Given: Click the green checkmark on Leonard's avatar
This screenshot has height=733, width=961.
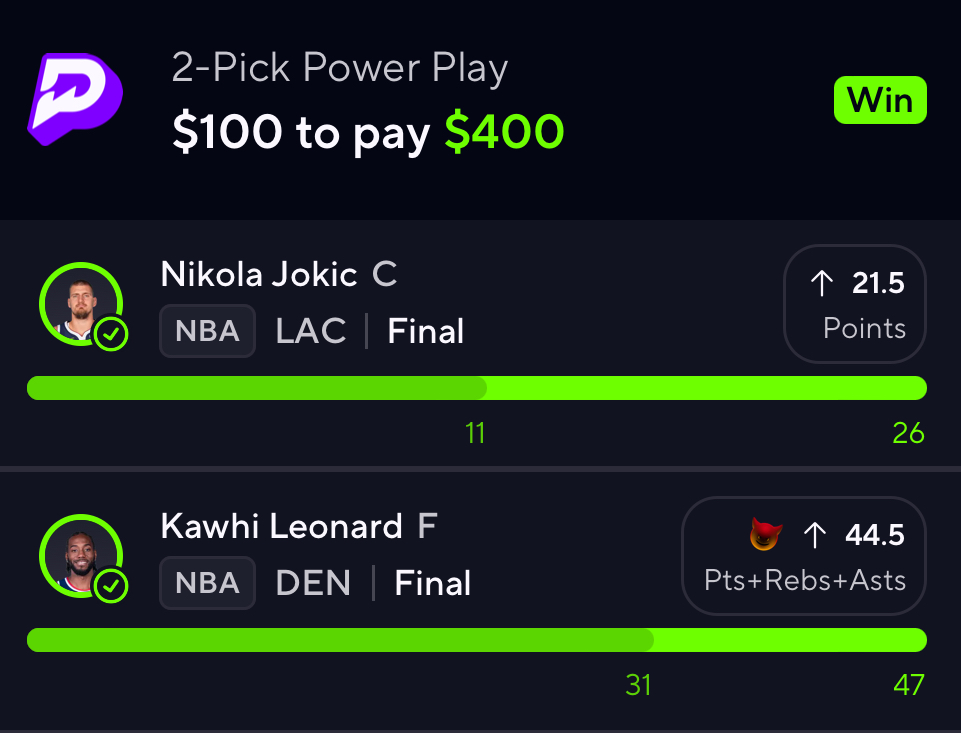Looking at the screenshot, I should 112,587.
